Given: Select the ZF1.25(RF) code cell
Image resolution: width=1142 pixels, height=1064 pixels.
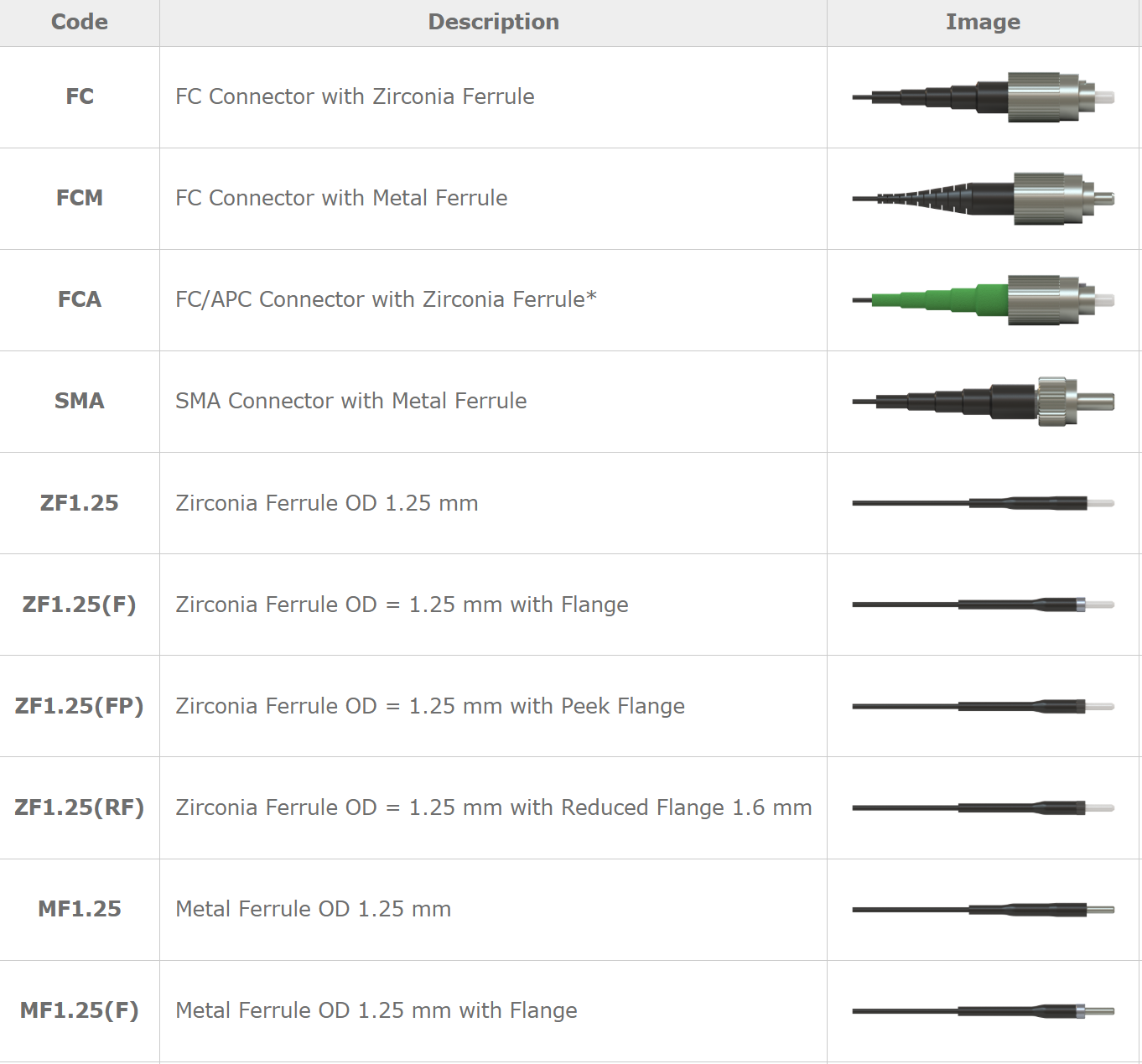Looking at the screenshot, I should point(80,807).
